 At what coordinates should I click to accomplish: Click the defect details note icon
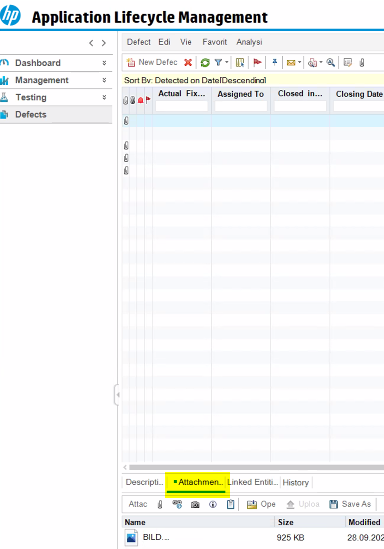[348, 62]
